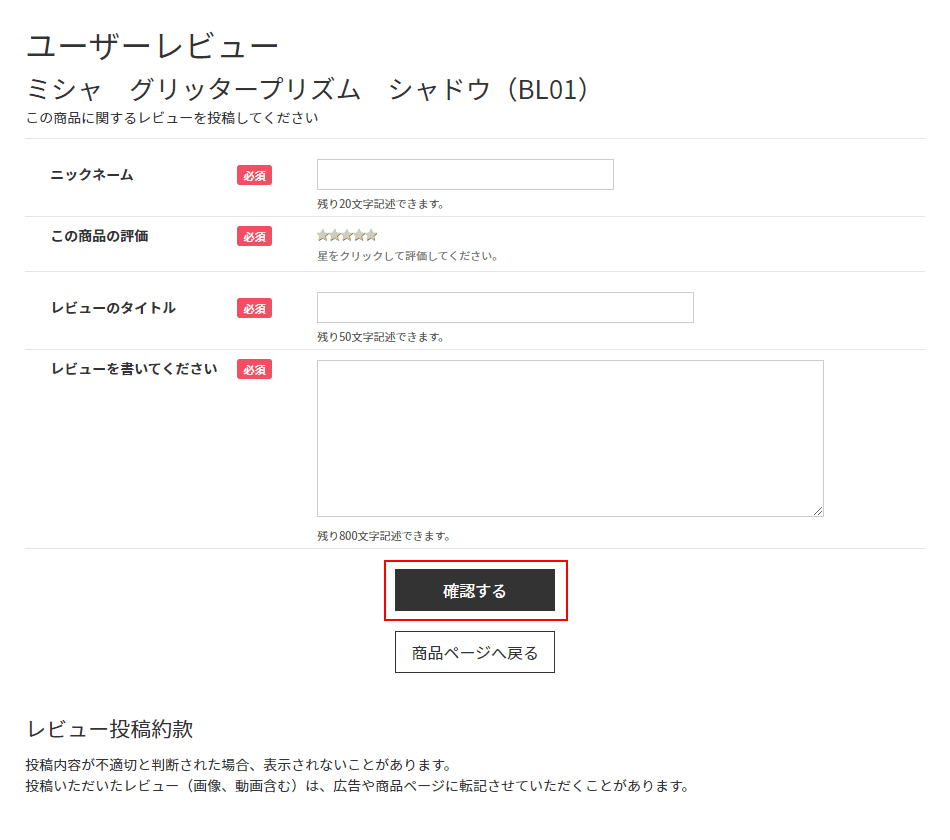The image size is (950, 840).
Task: Rate the product one star
Action: [323, 235]
